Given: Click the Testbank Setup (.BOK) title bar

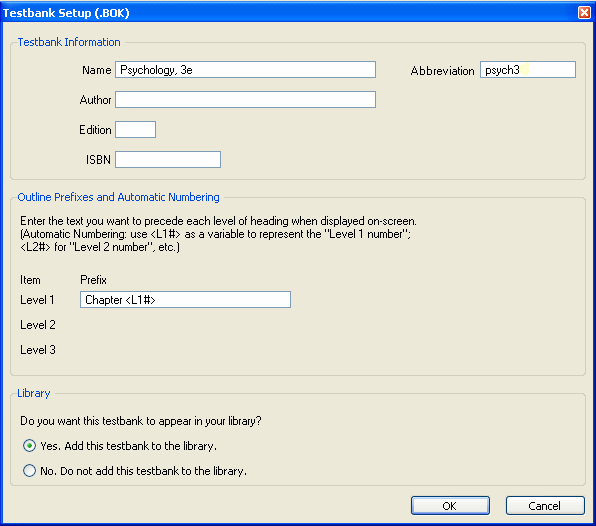Looking at the screenshot, I should tap(289, 13).
